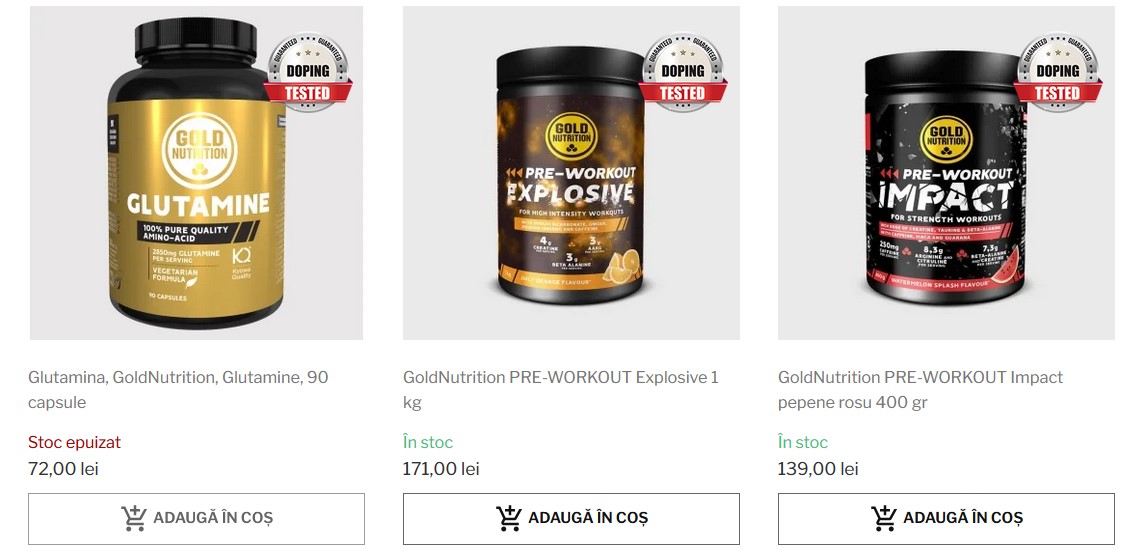
Task: Click the 139,00 lei price
Action: click(x=818, y=469)
